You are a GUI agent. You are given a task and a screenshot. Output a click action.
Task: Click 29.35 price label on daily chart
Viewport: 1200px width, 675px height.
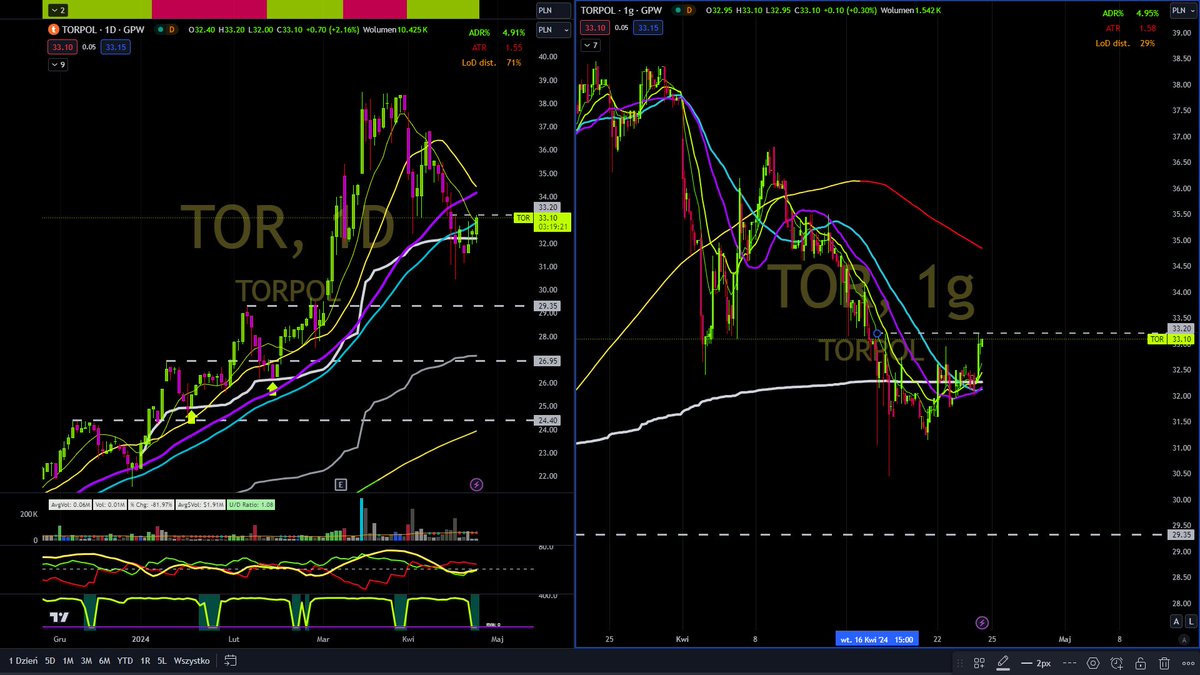(x=548, y=306)
